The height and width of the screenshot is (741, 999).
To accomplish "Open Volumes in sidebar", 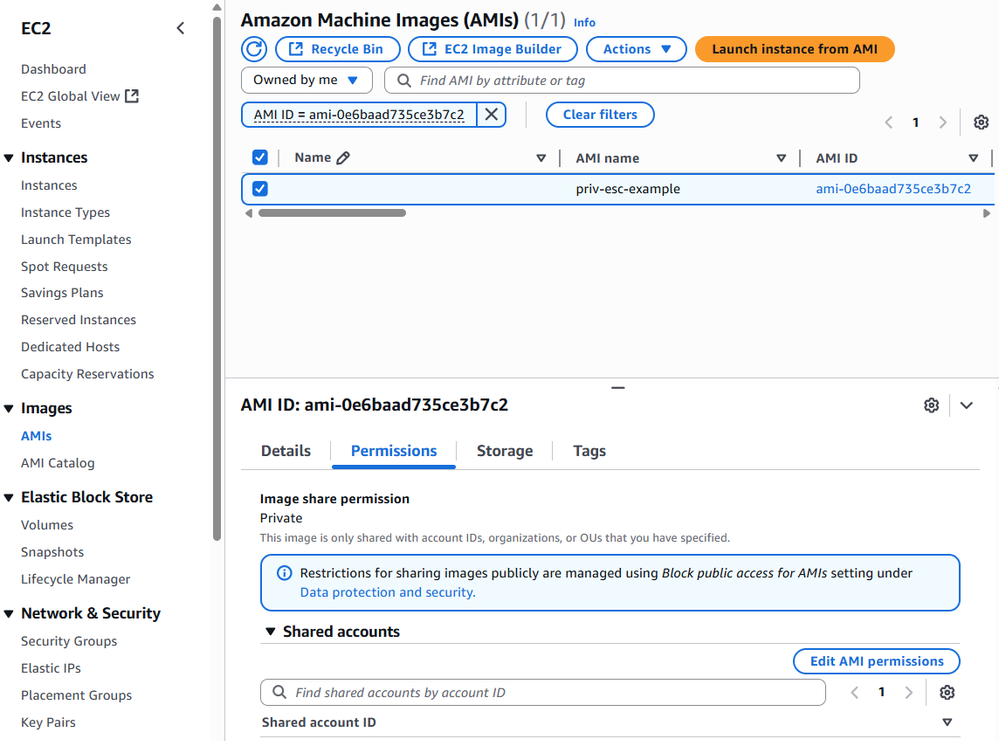I will pyautogui.click(x=47, y=525).
